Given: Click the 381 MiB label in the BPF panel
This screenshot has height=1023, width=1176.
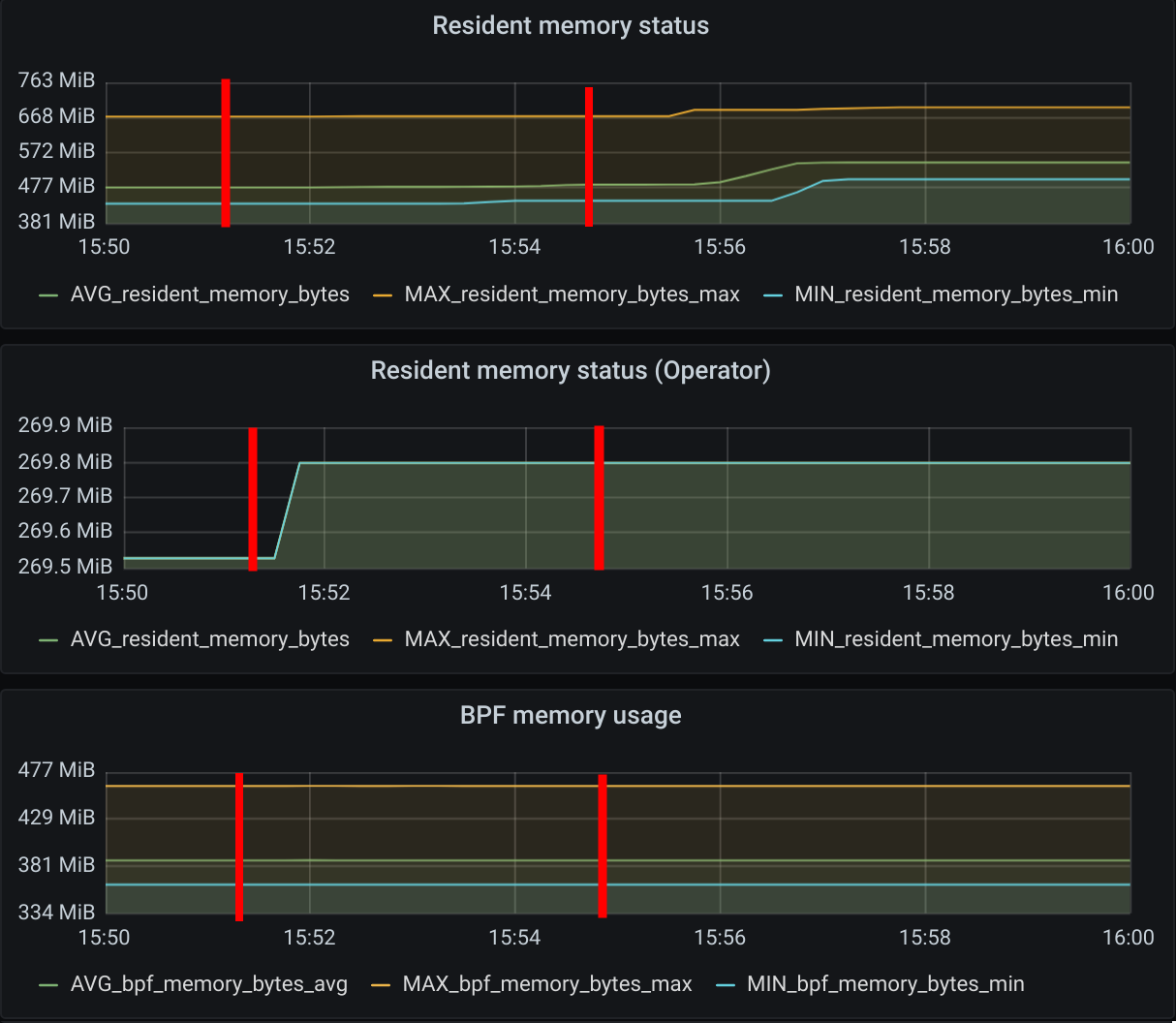Looking at the screenshot, I should [x=57, y=865].
